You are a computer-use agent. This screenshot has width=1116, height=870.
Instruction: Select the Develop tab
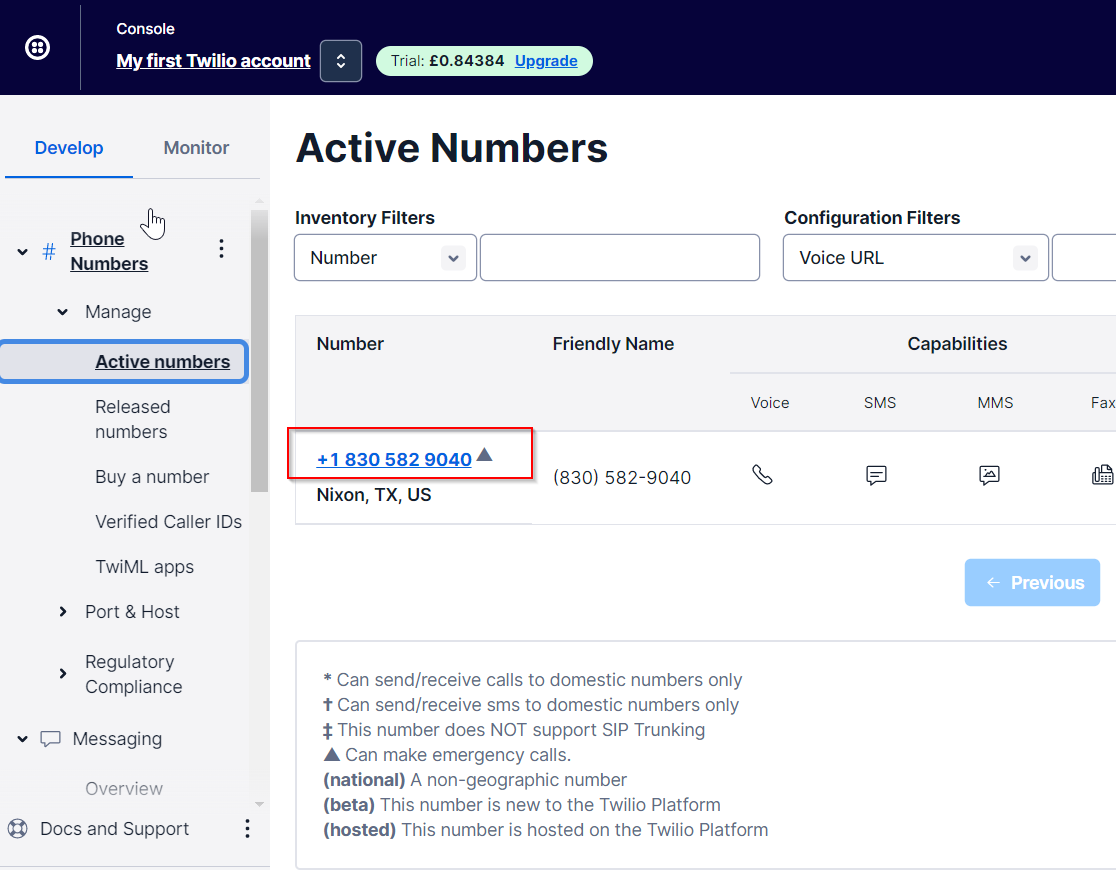(x=69, y=148)
